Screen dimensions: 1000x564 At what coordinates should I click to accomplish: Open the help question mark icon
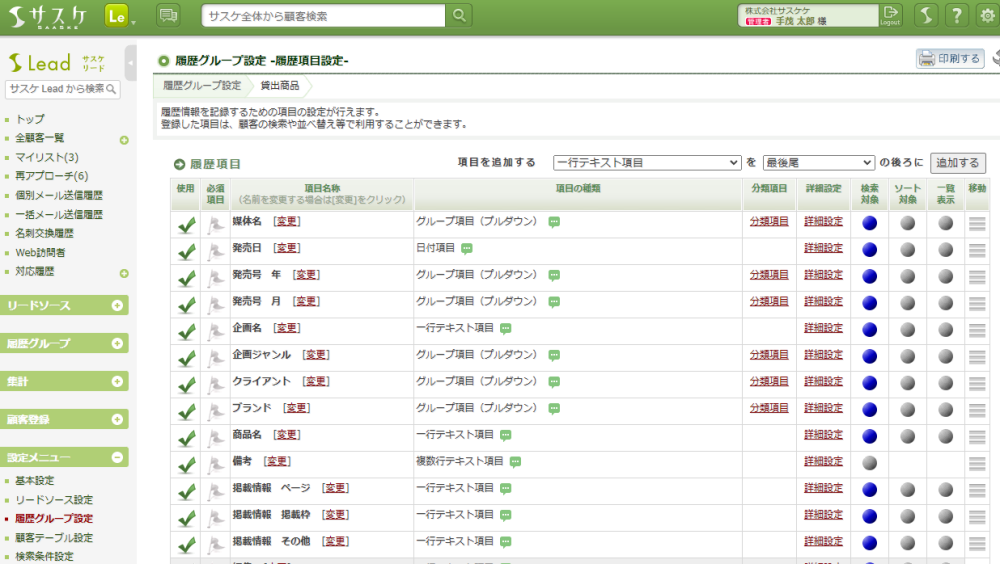pyautogui.click(x=957, y=16)
